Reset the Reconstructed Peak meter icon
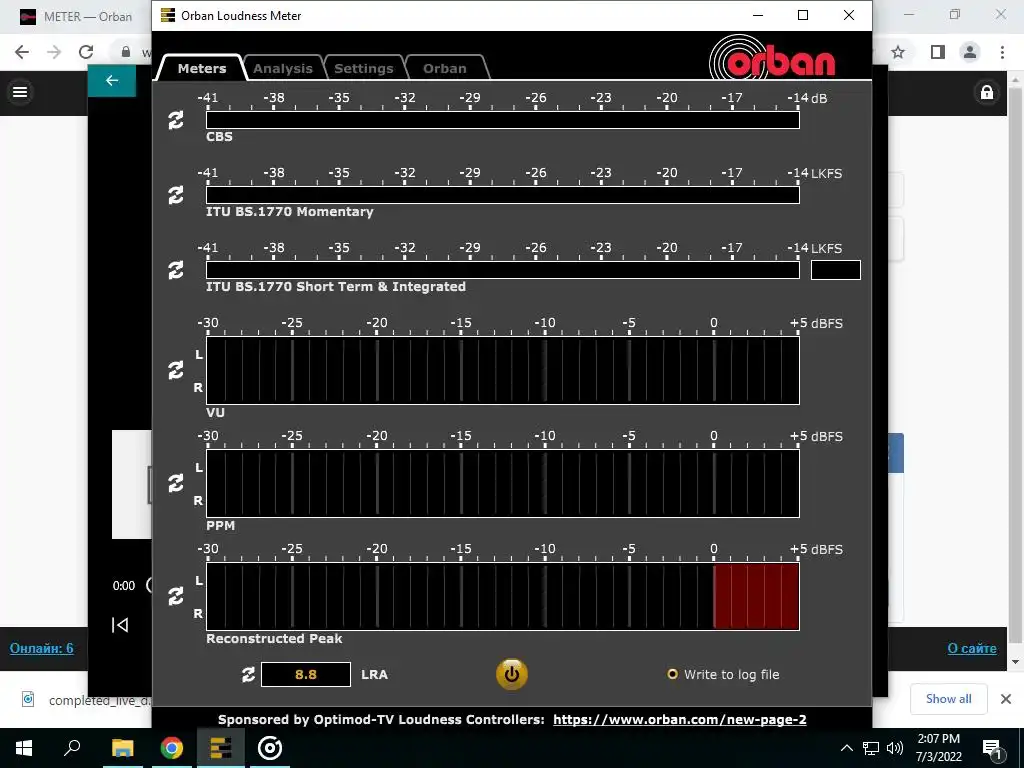 click(176, 596)
